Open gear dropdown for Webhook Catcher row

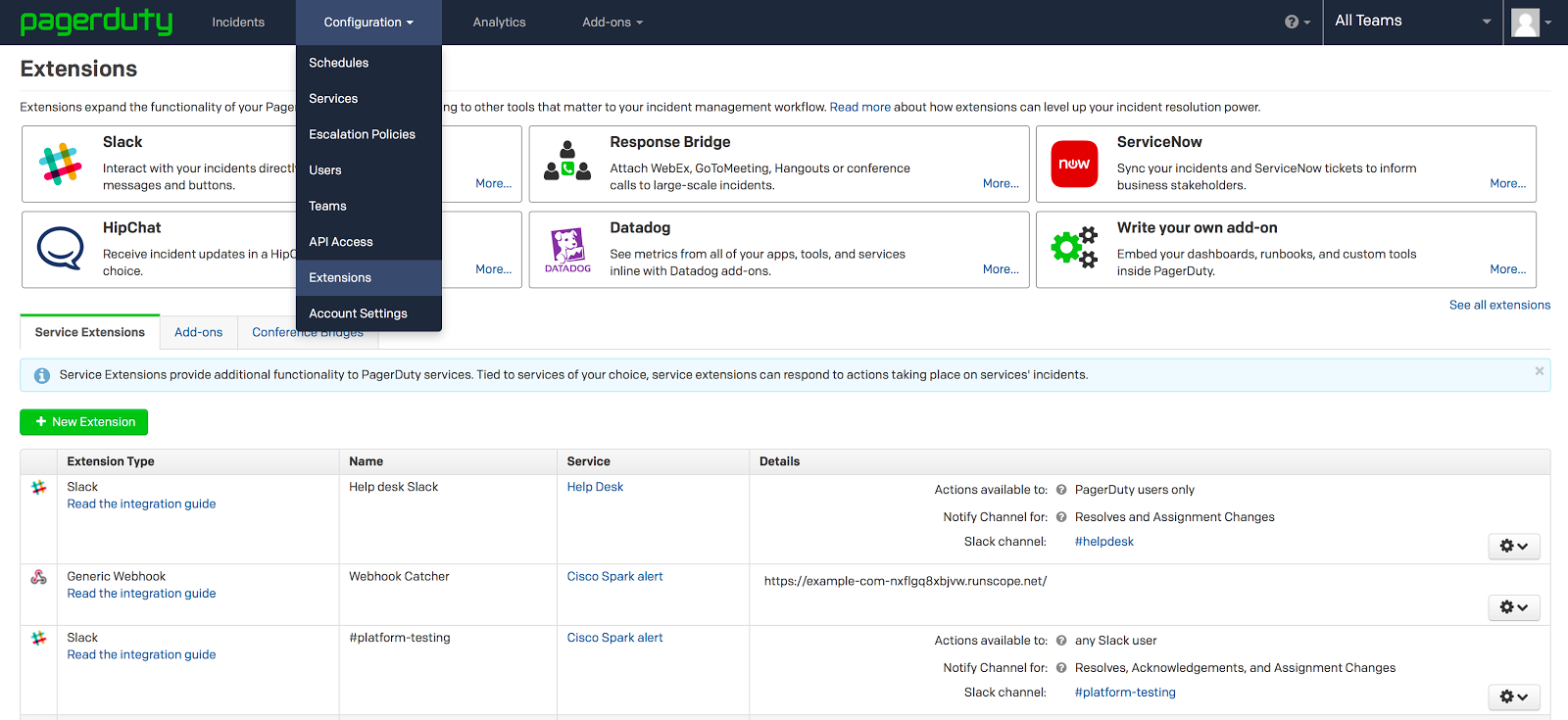[1513, 607]
